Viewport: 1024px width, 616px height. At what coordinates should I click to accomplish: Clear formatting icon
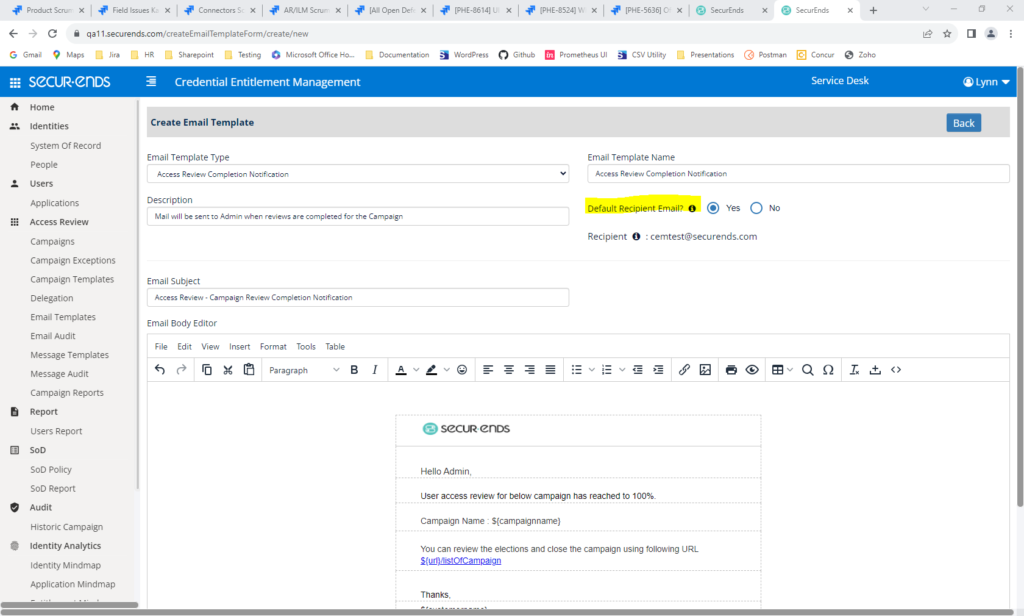[854, 370]
